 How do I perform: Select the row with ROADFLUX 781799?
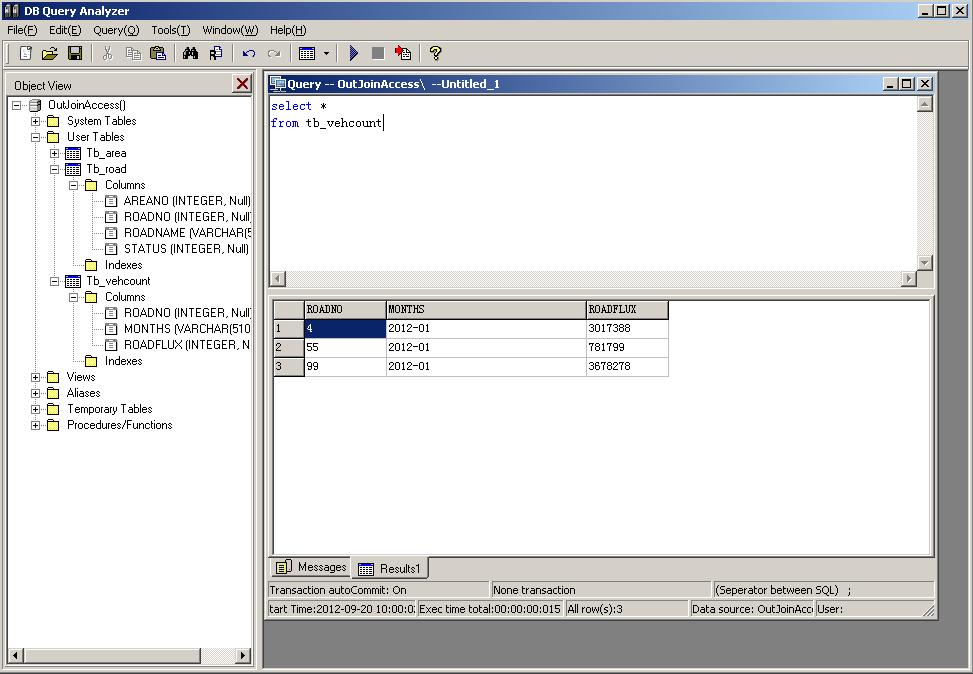pyautogui.click(x=287, y=347)
